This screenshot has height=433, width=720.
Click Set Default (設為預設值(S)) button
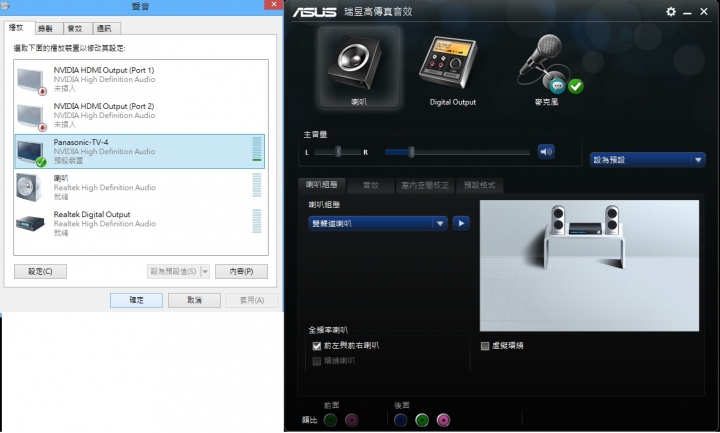[174, 271]
